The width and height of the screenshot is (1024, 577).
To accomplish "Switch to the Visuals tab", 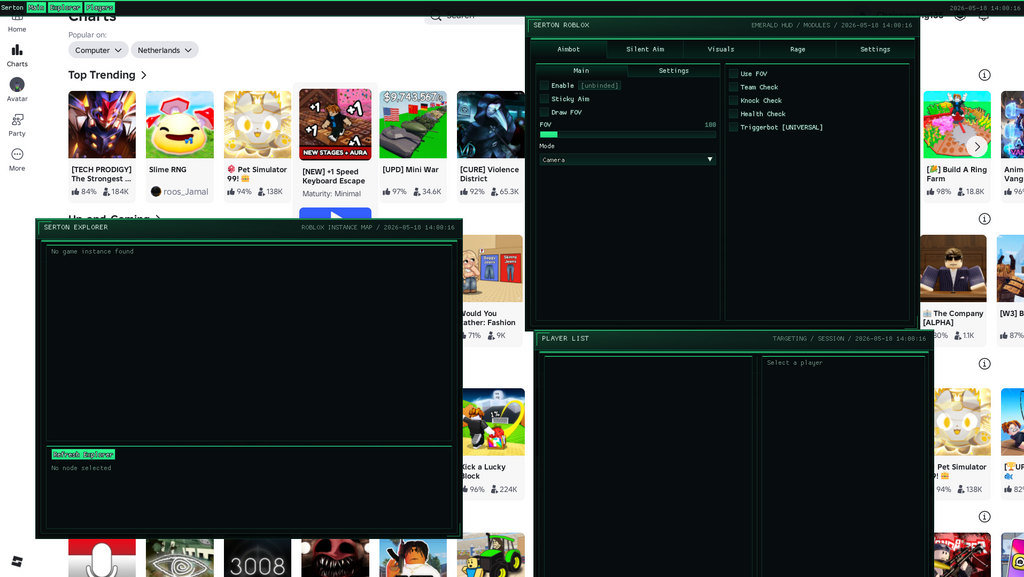I will [x=721, y=49].
